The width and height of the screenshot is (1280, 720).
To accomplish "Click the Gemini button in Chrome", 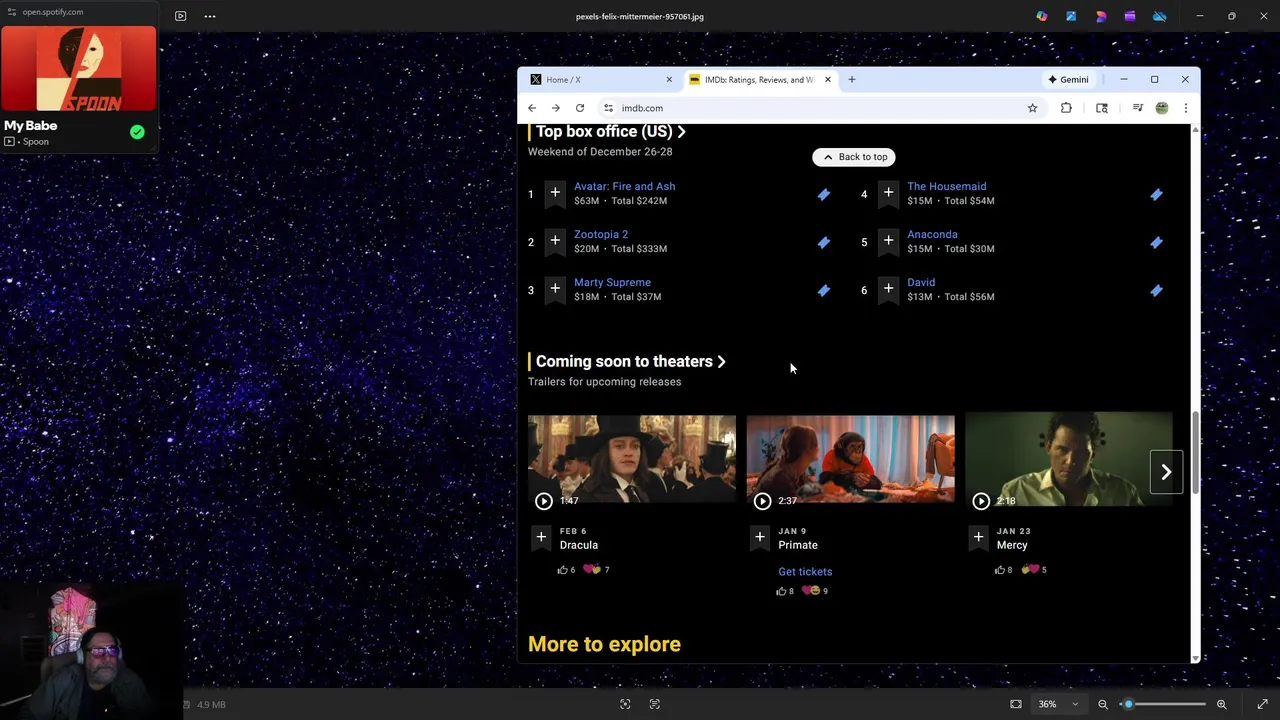I will point(1068,80).
